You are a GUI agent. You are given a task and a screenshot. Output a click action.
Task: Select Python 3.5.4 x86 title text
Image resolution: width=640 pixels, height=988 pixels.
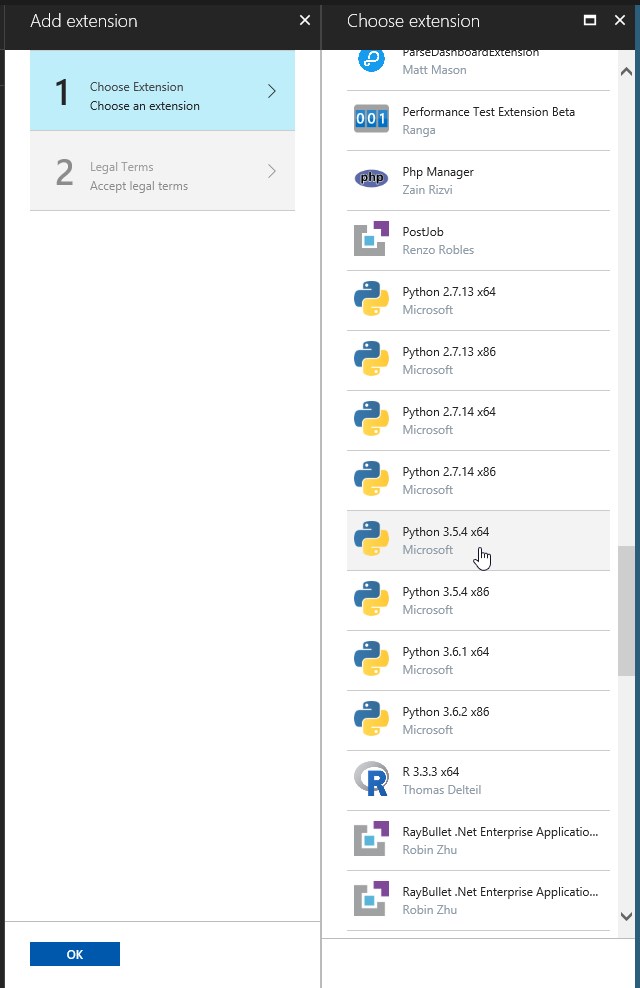445,592
